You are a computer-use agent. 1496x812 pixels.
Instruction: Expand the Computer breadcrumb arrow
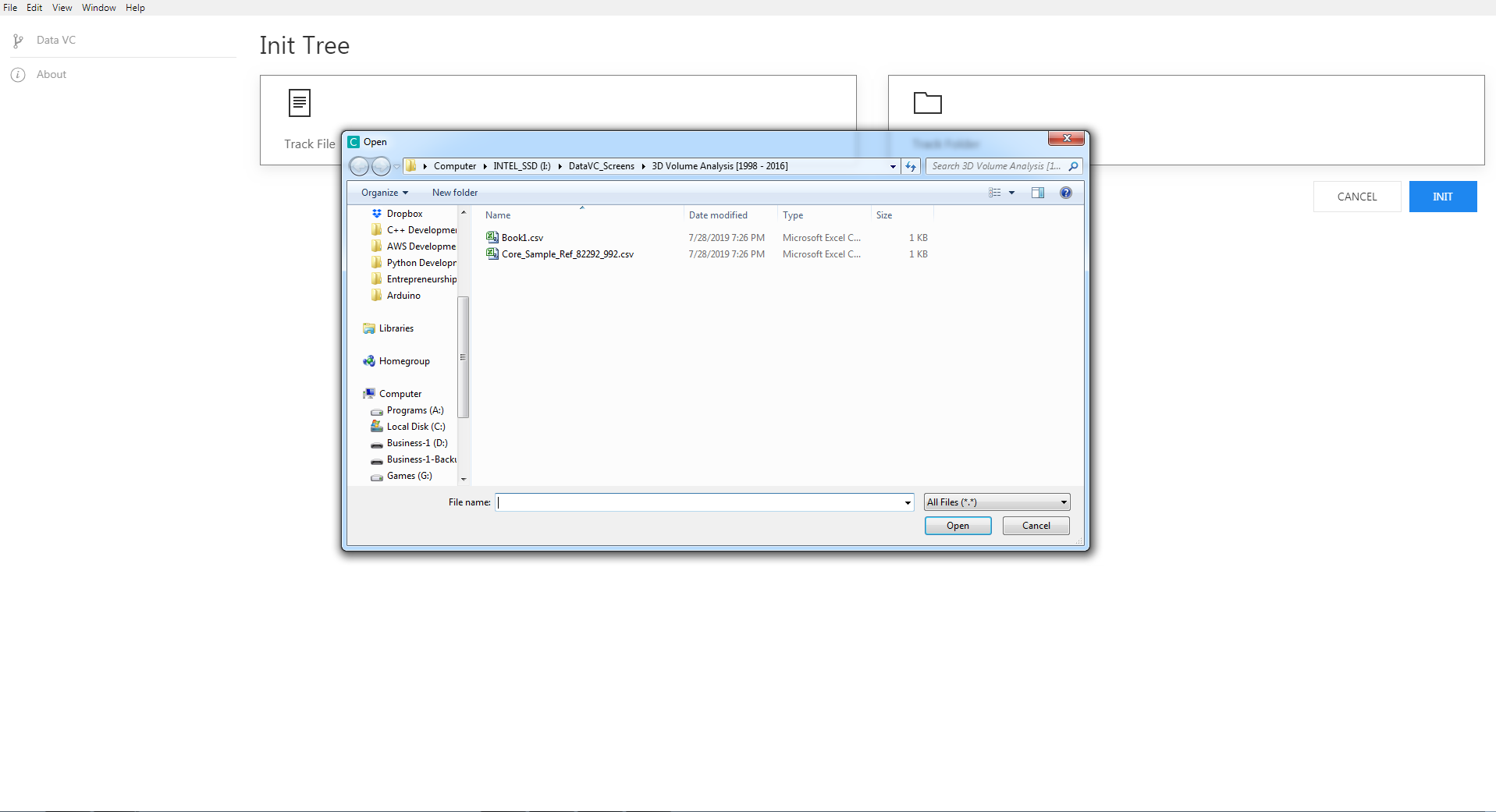(485, 166)
